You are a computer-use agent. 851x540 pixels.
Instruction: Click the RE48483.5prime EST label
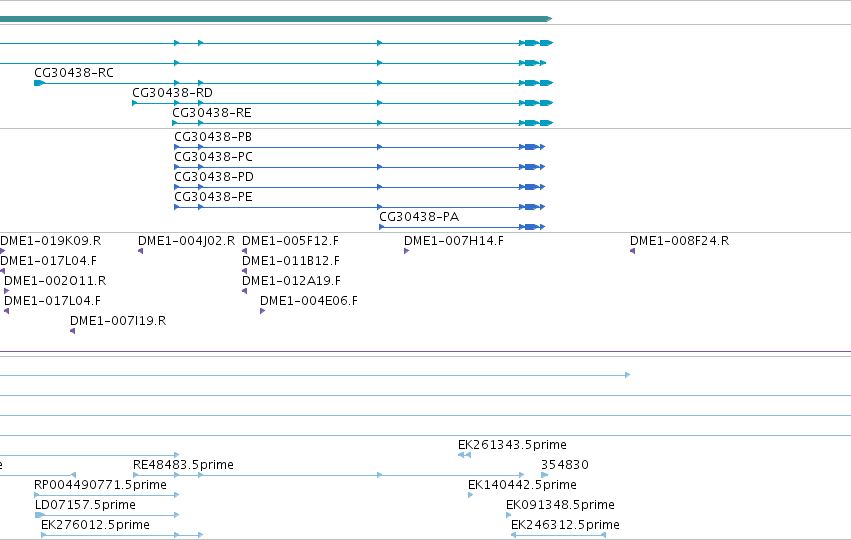pyautogui.click(x=183, y=465)
